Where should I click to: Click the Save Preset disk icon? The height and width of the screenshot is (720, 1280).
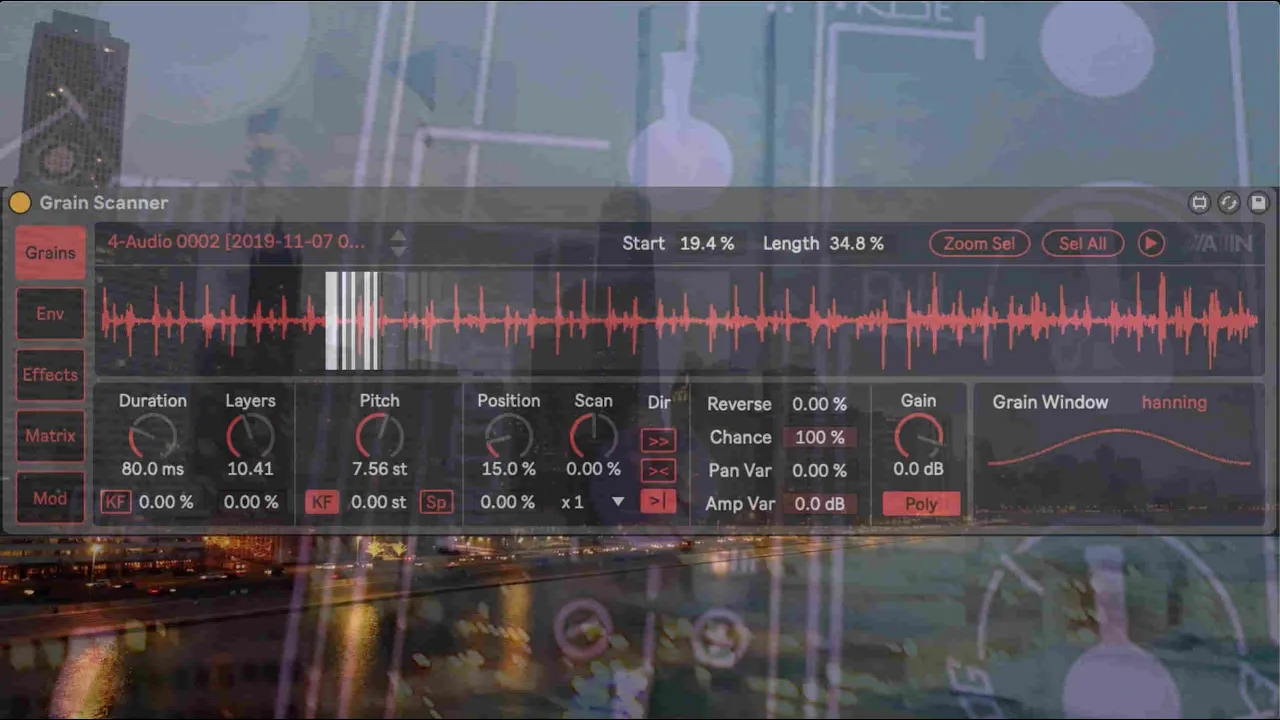[x=1258, y=203]
